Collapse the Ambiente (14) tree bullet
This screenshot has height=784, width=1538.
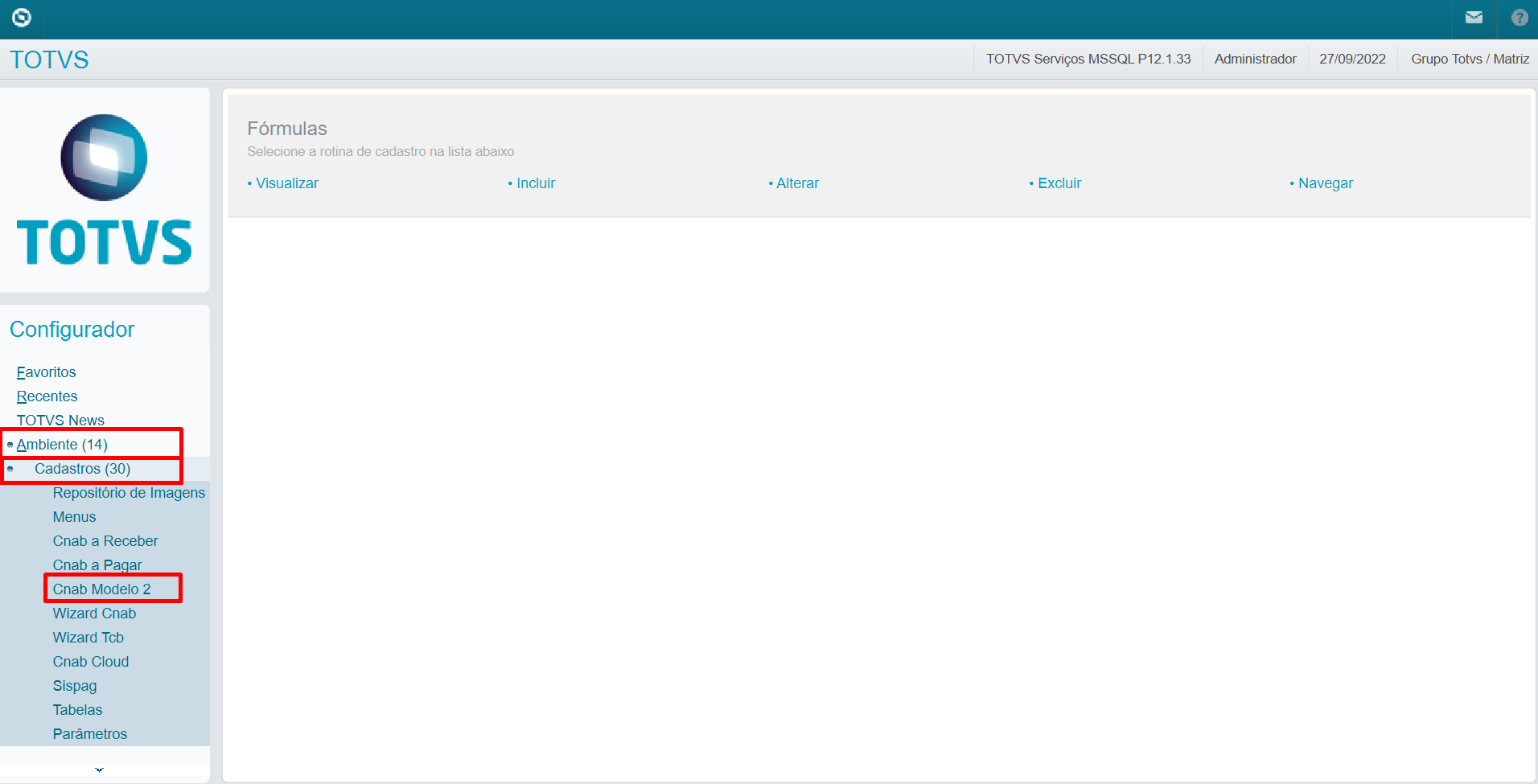coord(10,445)
